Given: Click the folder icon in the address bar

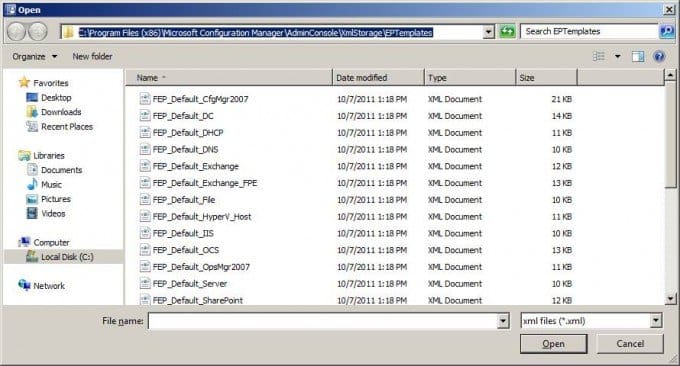Looking at the screenshot, I should 68,32.
